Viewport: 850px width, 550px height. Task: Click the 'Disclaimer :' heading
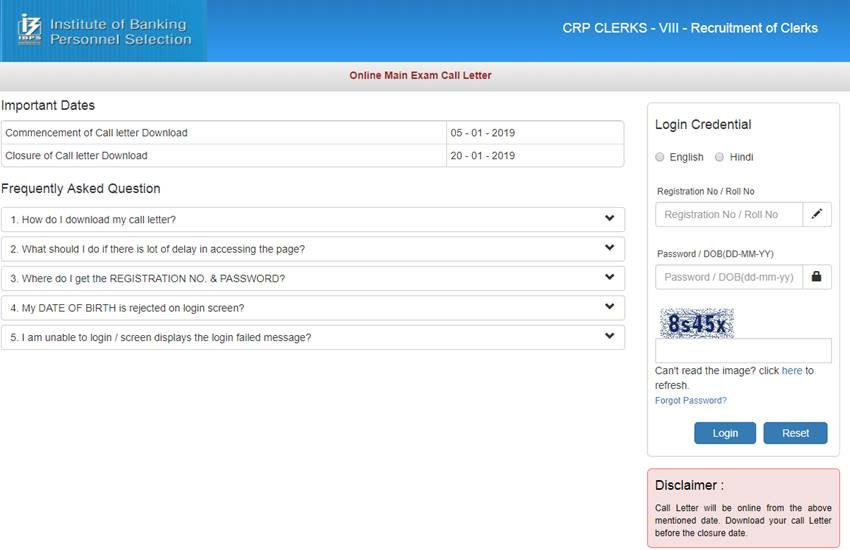(689, 485)
